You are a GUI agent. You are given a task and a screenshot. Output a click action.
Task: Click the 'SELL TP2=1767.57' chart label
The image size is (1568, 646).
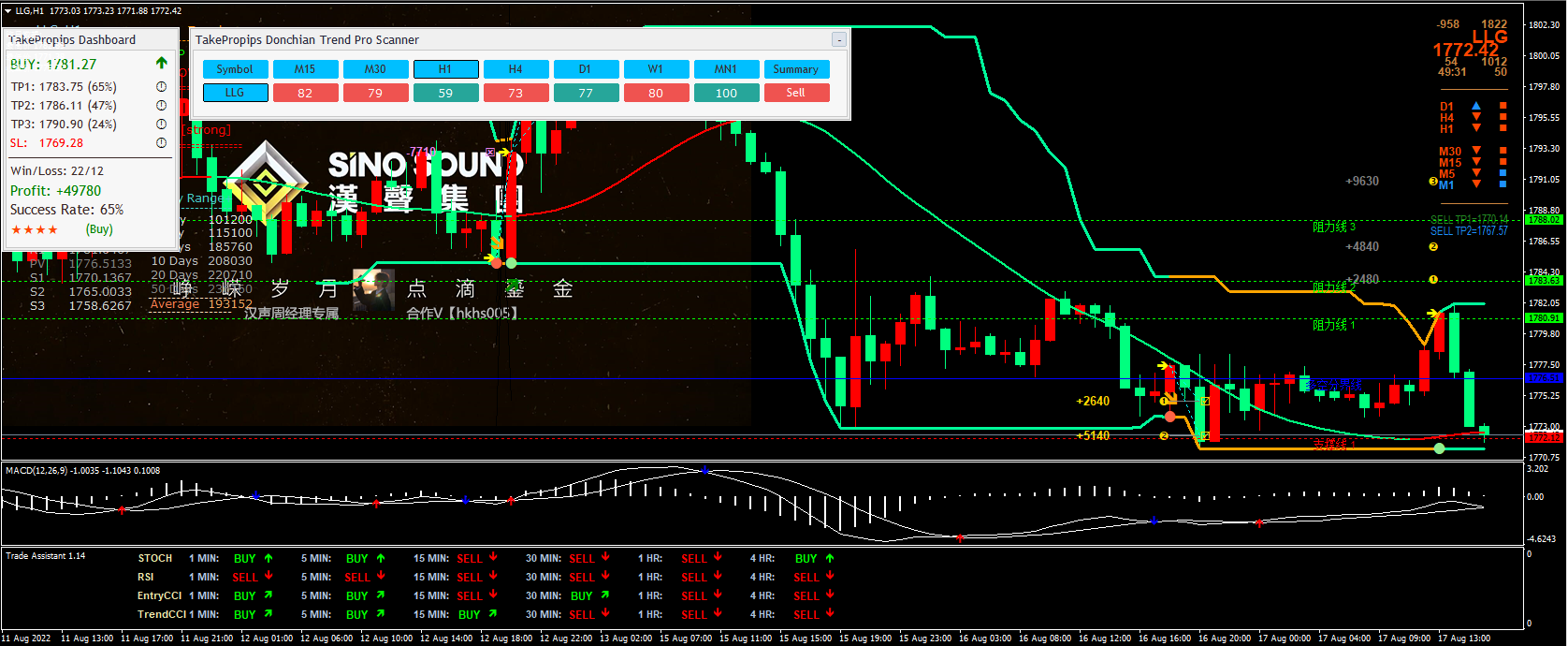pyautogui.click(x=1469, y=231)
